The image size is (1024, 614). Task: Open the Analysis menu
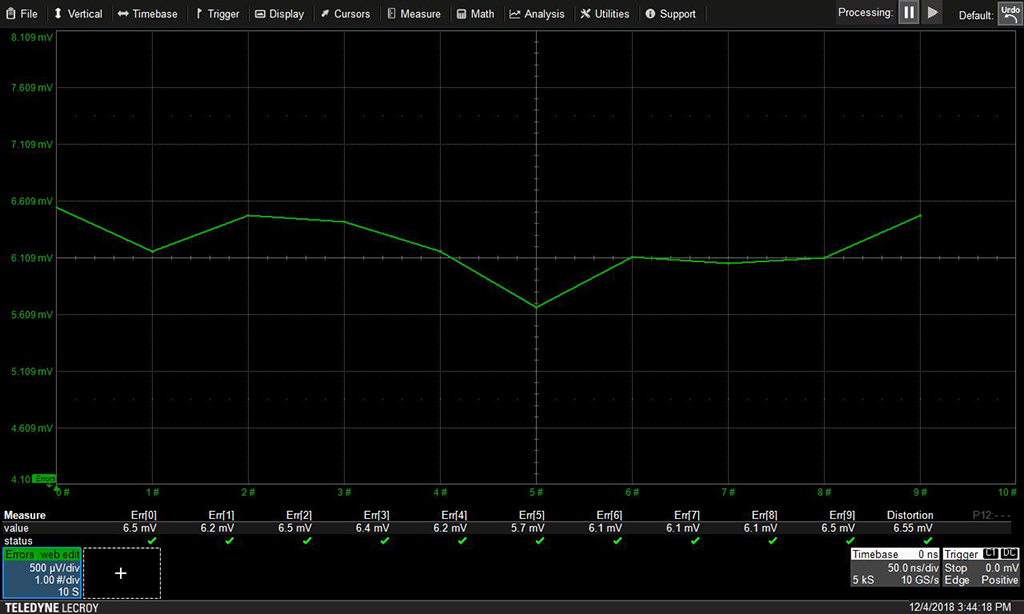(x=537, y=14)
